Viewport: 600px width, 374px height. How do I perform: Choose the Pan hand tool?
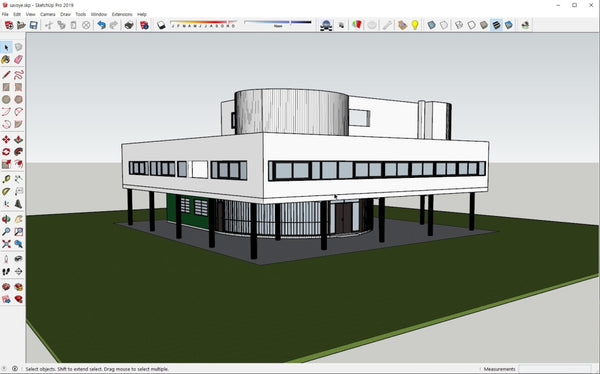pos(18,219)
